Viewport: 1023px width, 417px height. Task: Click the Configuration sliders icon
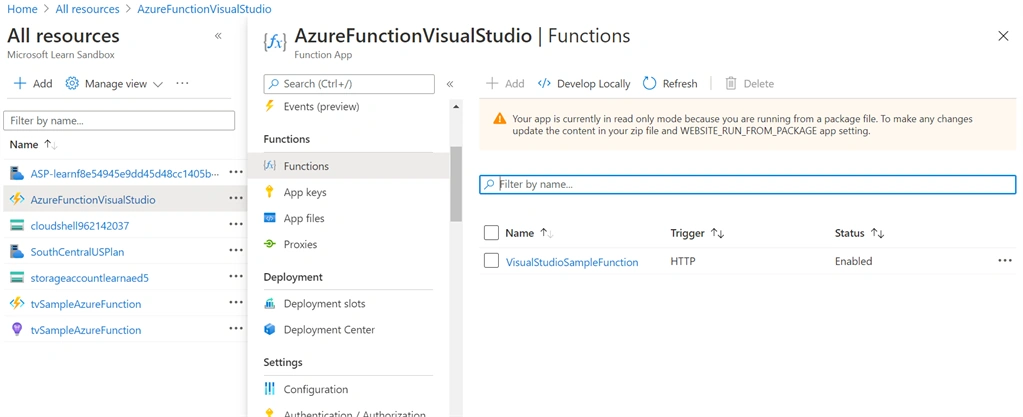[x=269, y=389]
